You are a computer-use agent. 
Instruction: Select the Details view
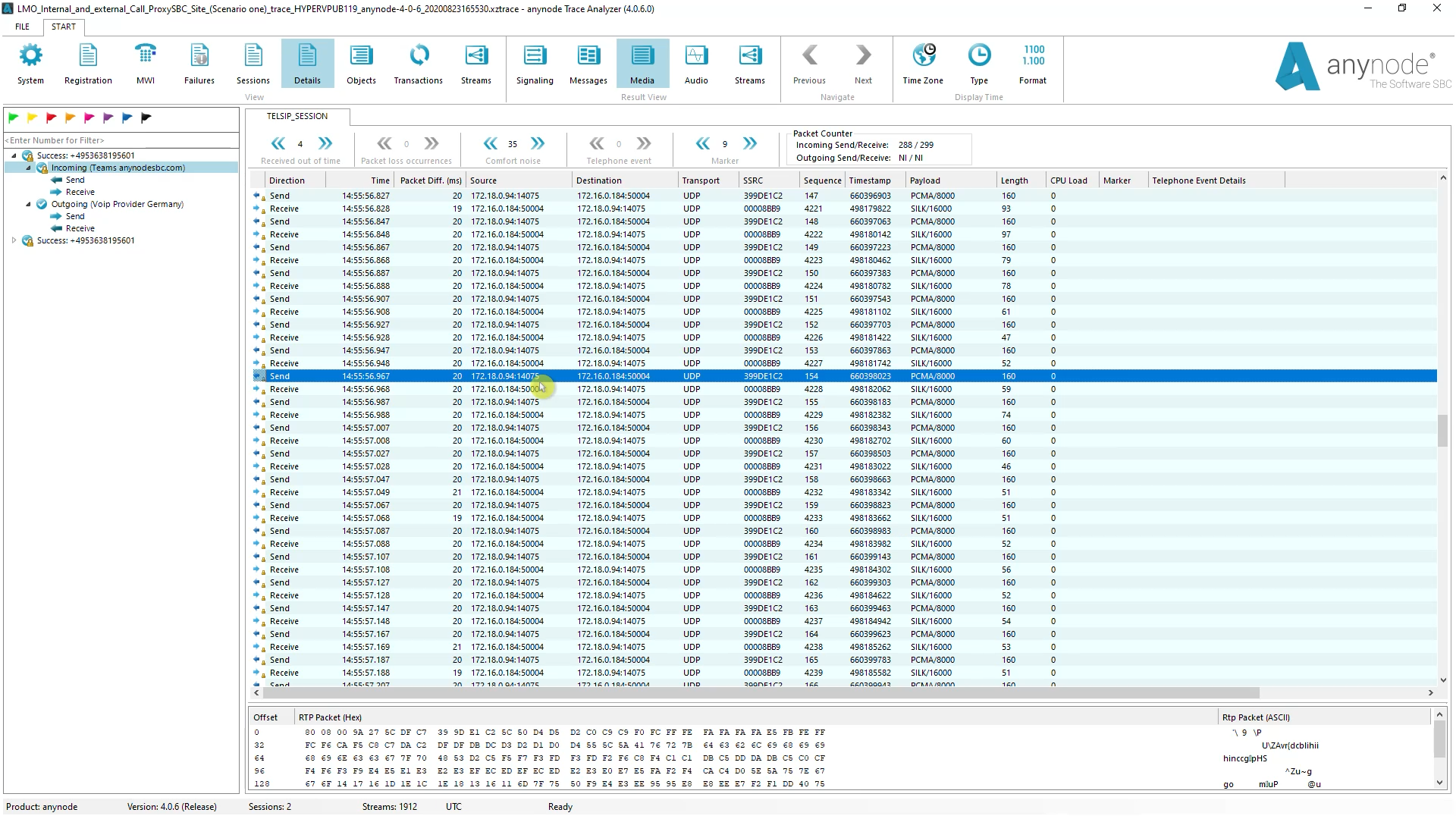307,64
